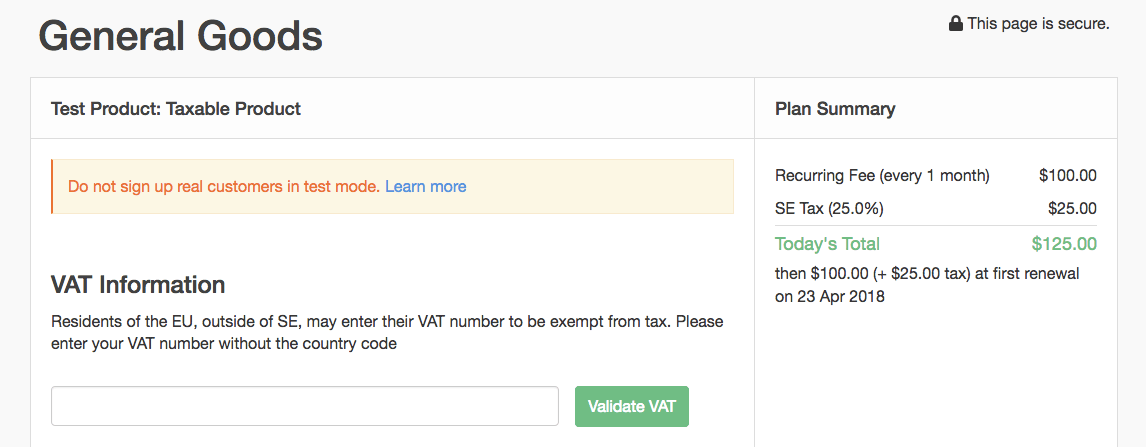Click the Today's Total label
The height and width of the screenshot is (447, 1146).
click(827, 244)
